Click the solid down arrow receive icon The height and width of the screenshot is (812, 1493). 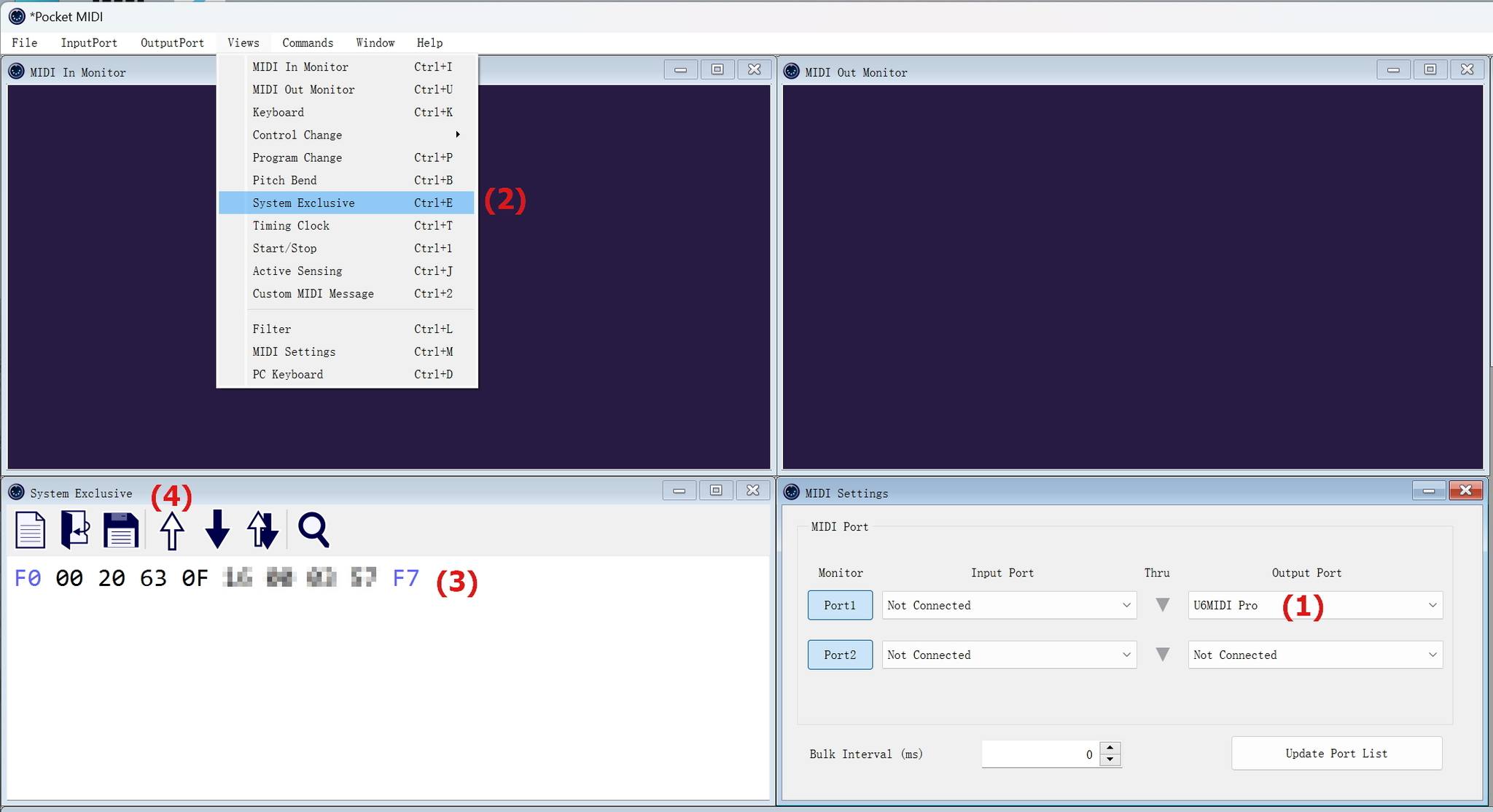[217, 530]
